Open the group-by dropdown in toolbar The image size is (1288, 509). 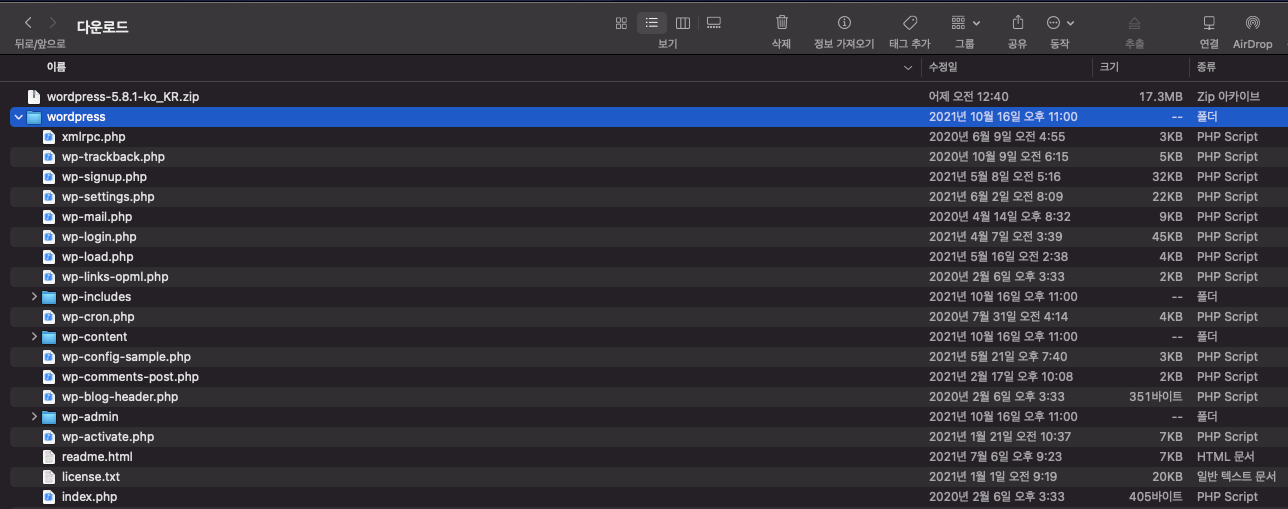[x=965, y=22]
